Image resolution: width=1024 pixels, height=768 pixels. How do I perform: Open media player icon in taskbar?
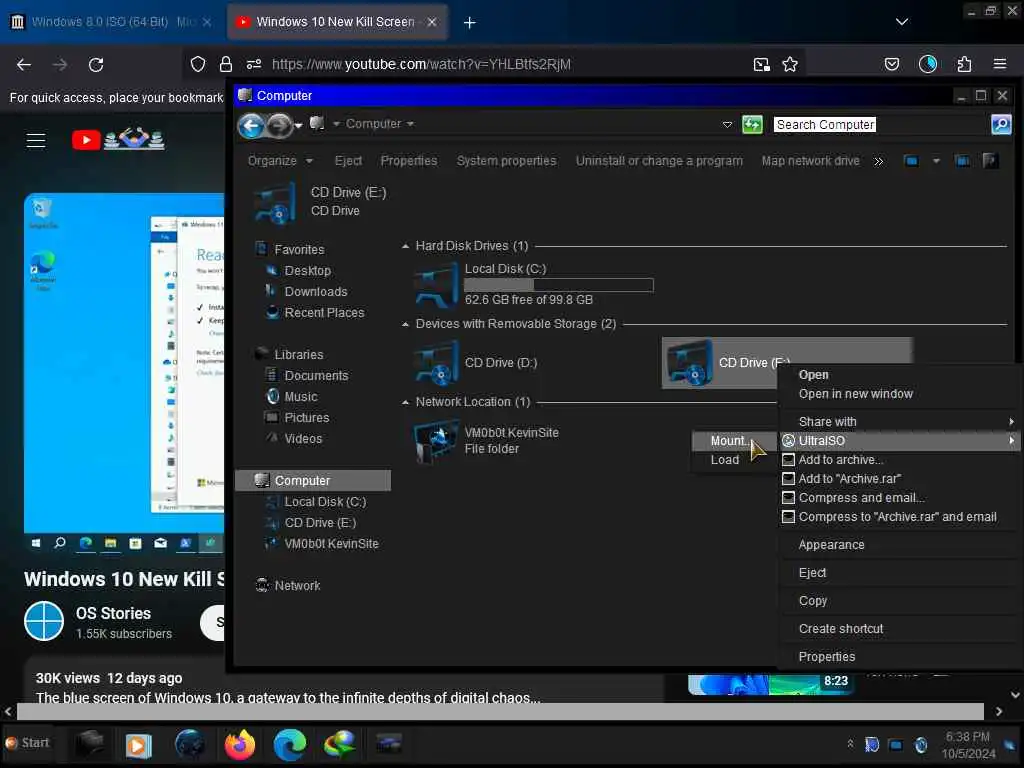pyautogui.click(x=138, y=744)
